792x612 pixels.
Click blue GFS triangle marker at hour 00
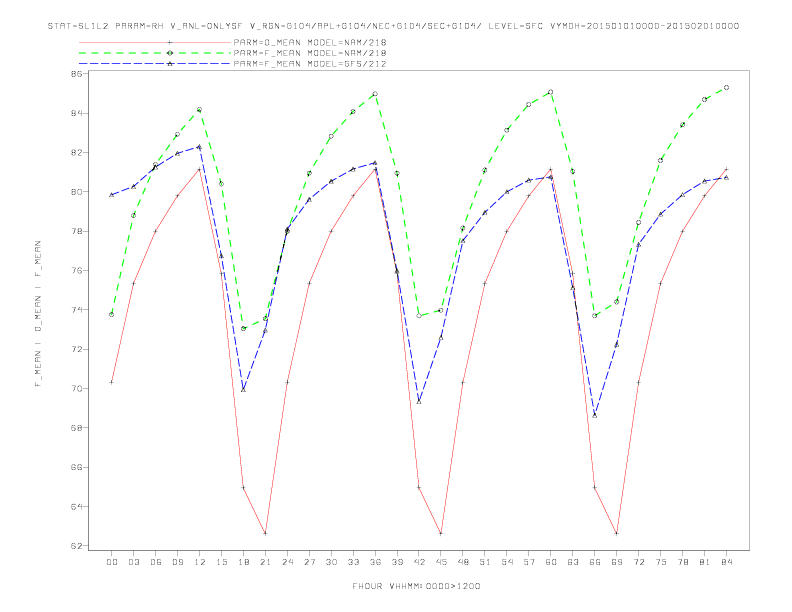pos(112,194)
